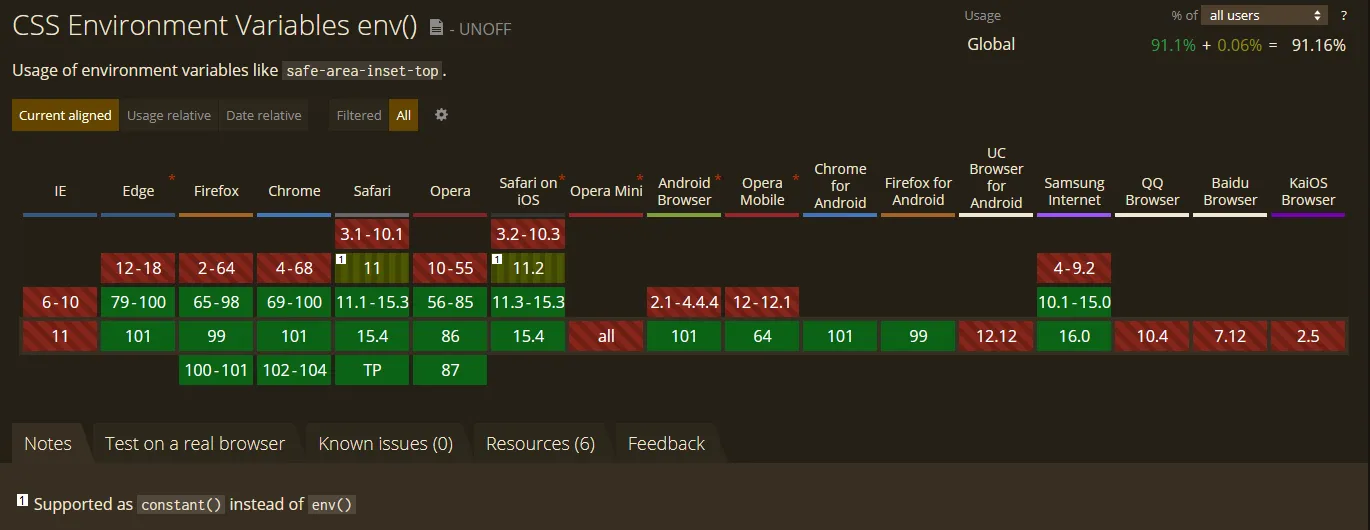Select the iOS Safari 11.2 cell
The height and width of the screenshot is (530, 1370).
point(528,268)
